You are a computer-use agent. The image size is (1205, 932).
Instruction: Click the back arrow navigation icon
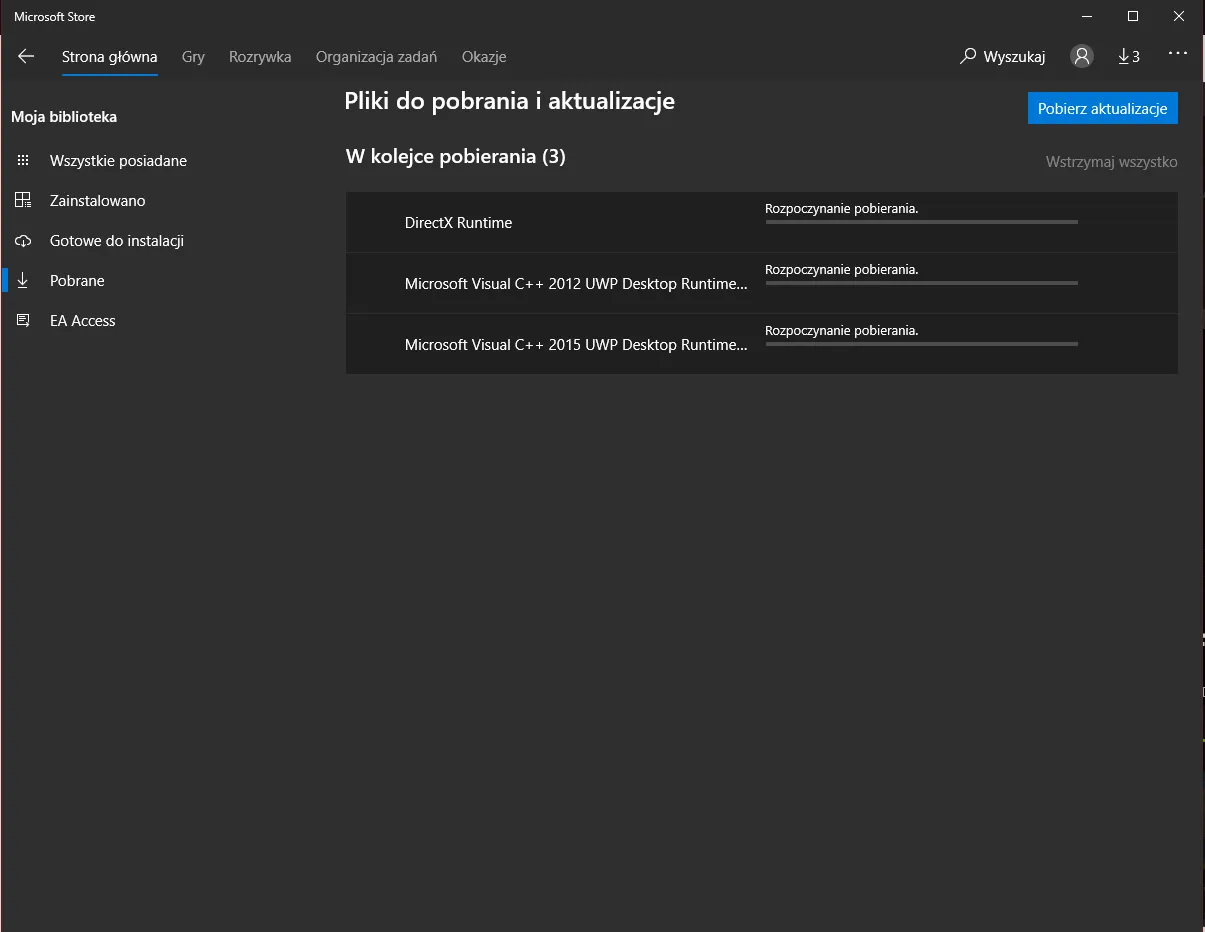pos(26,56)
